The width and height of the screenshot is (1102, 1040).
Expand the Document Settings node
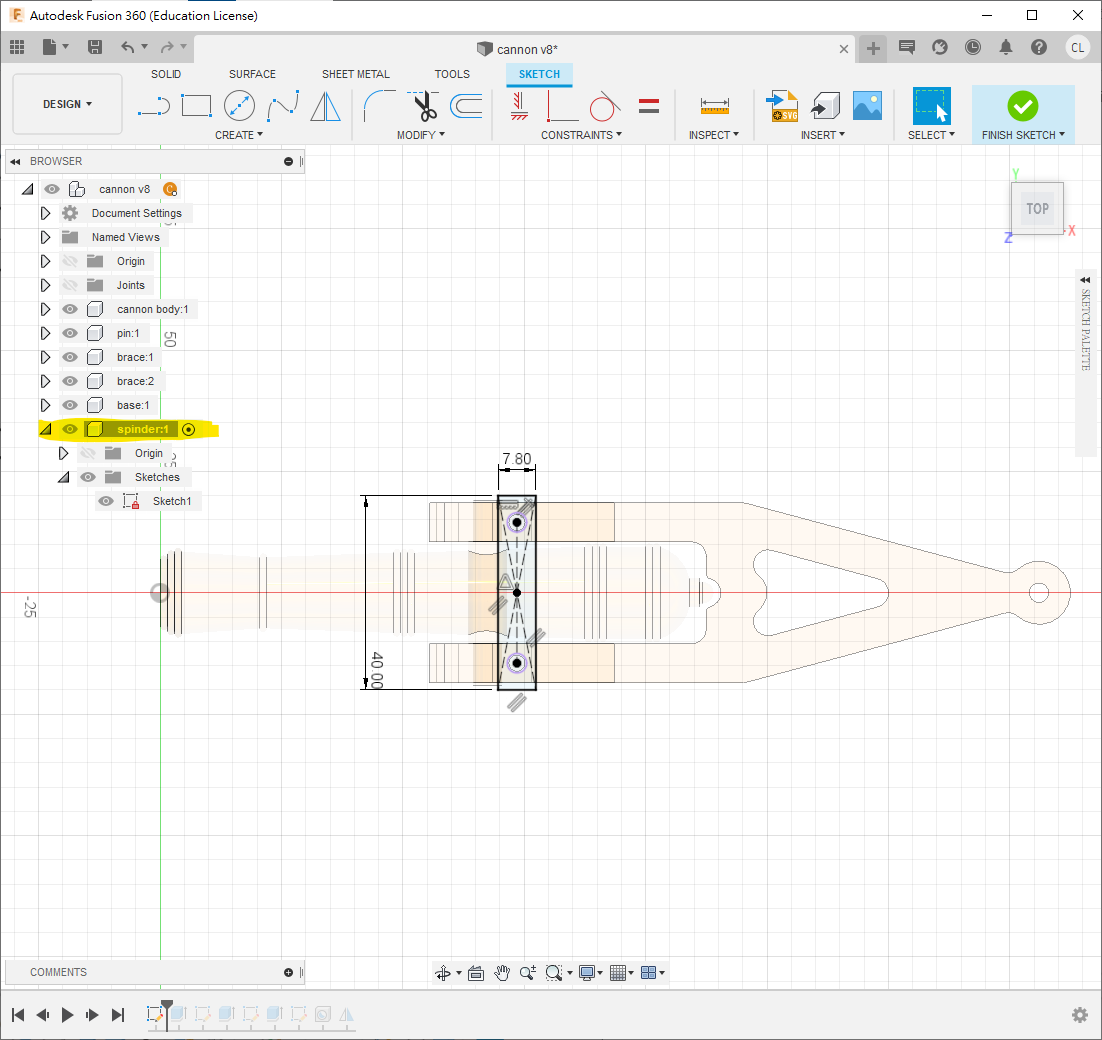tap(45, 213)
